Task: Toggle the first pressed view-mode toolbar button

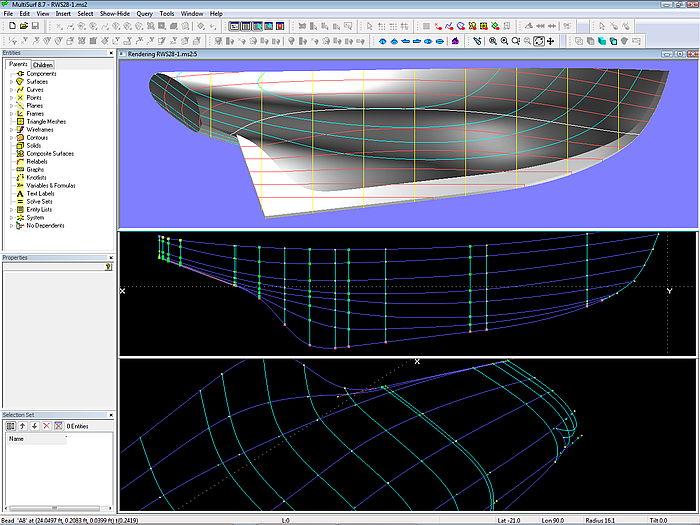Action: (233, 26)
